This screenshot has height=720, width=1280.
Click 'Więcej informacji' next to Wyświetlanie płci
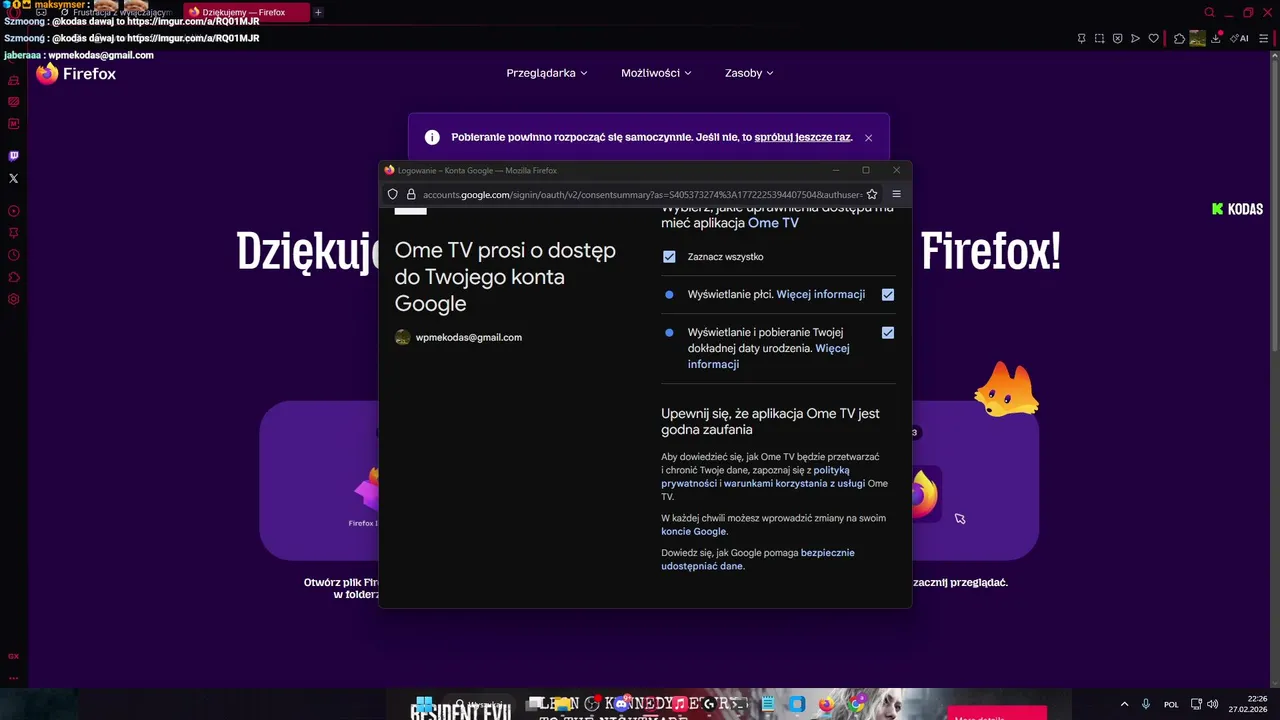pyautogui.click(x=821, y=295)
